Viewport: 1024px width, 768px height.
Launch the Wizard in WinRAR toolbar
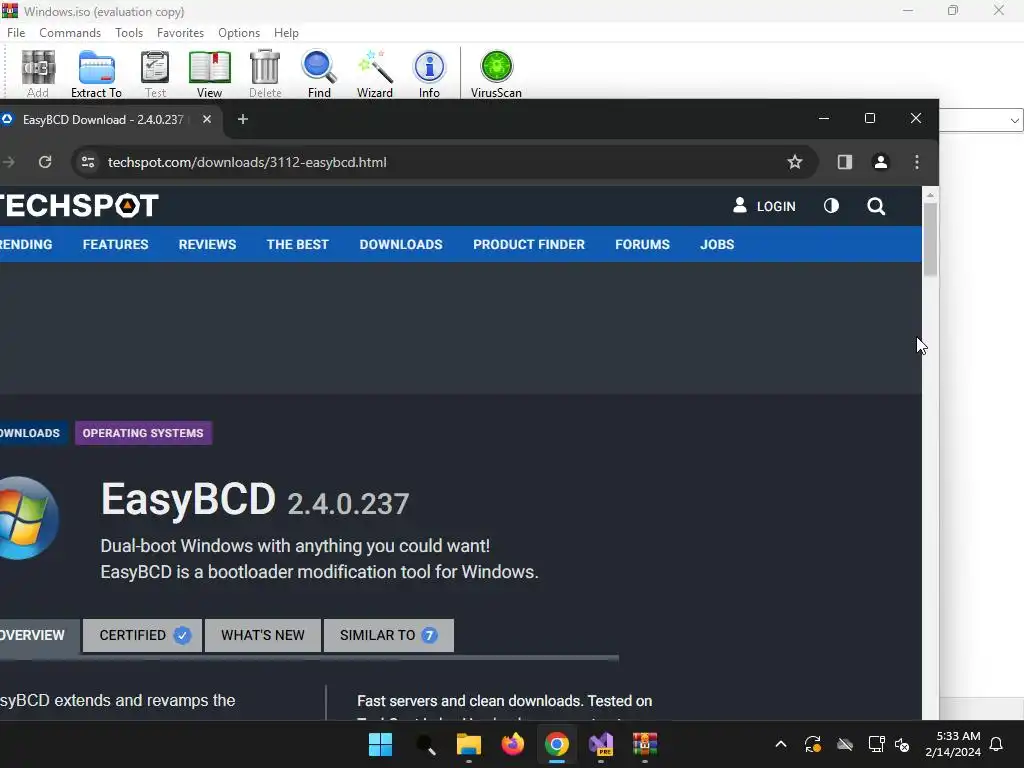[x=374, y=73]
